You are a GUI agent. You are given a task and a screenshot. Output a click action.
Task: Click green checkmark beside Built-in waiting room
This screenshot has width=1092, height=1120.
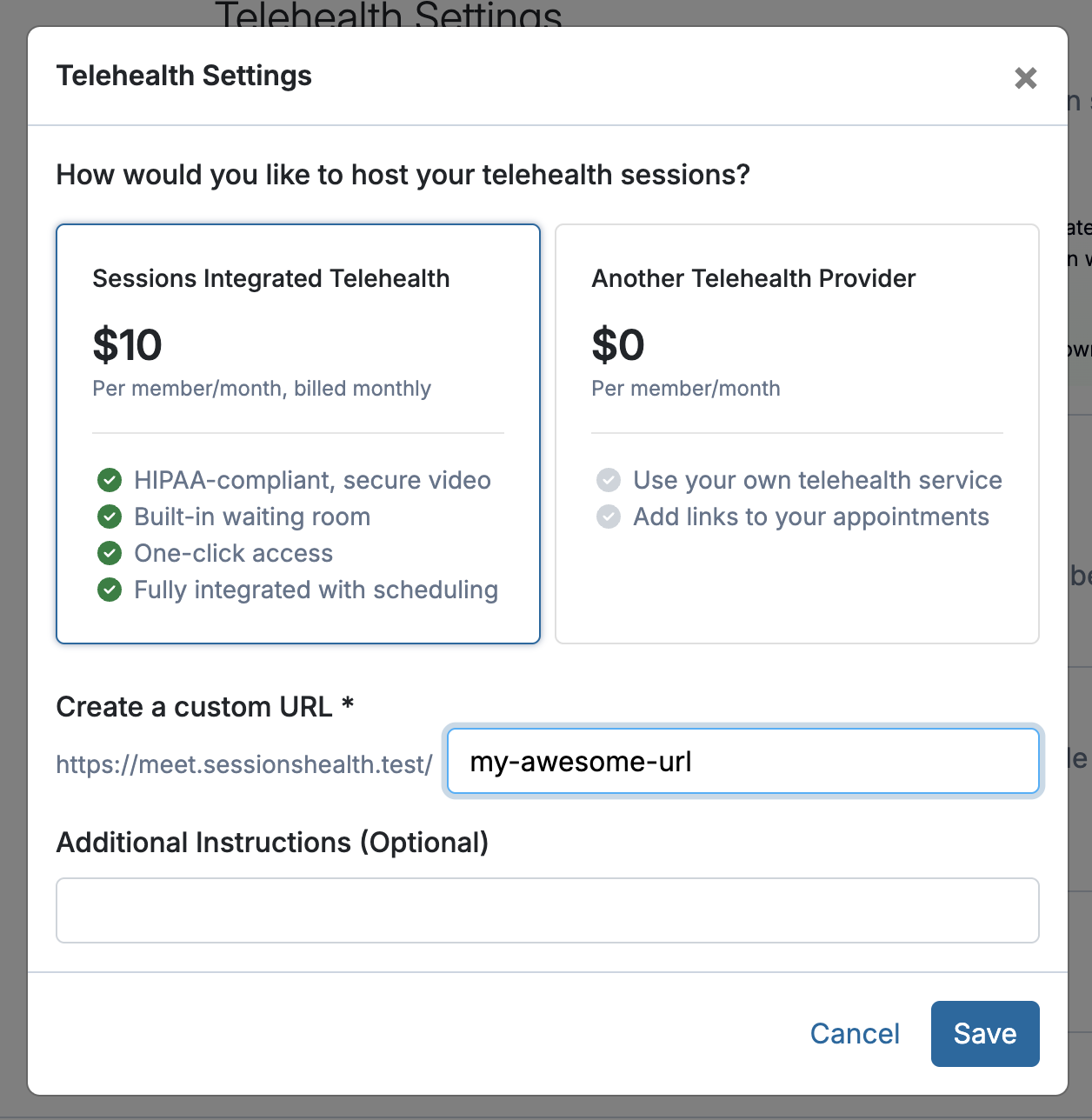110,517
